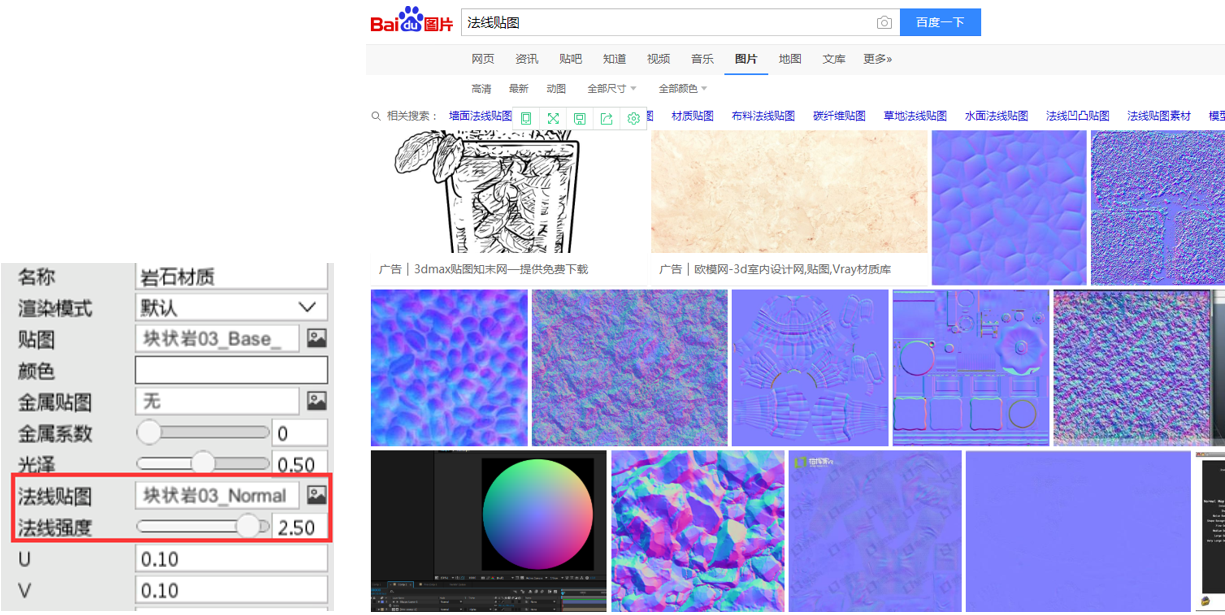Viewport: 1225px width, 615px height.
Task: Click the 法线贴图 field 块状岩03_Normal
Action: click(217, 495)
